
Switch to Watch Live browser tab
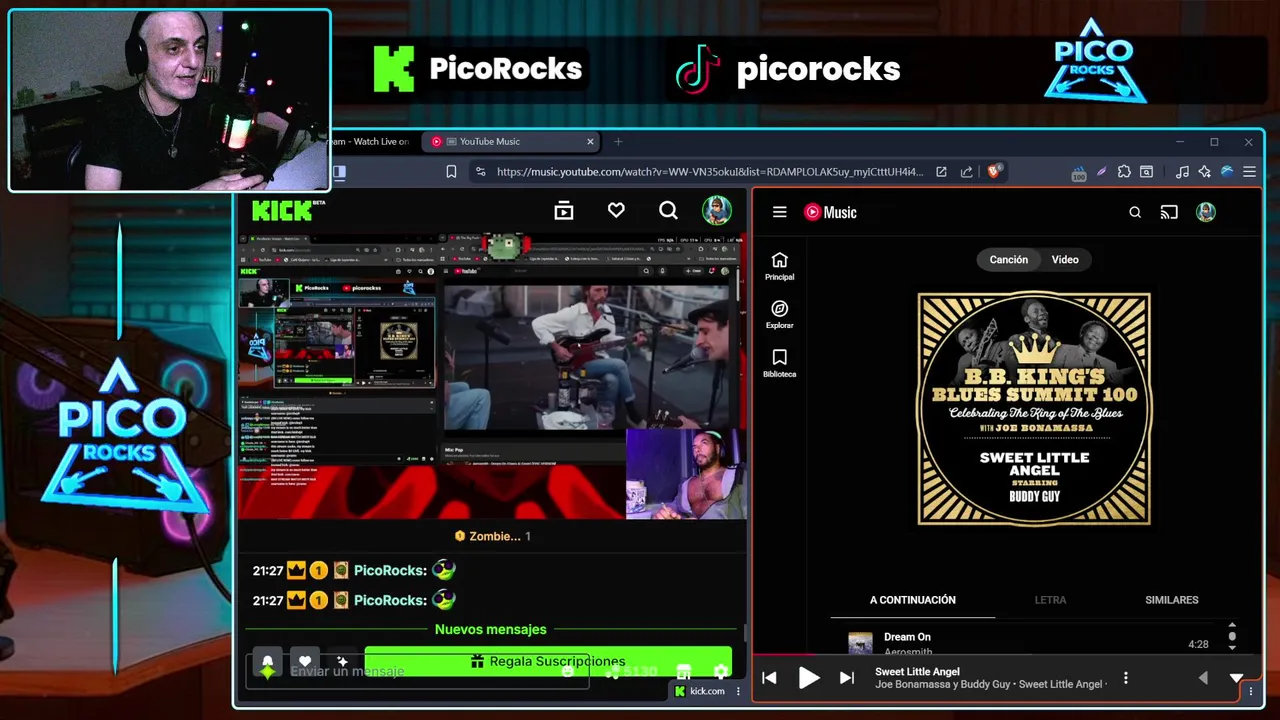click(x=372, y=141)
